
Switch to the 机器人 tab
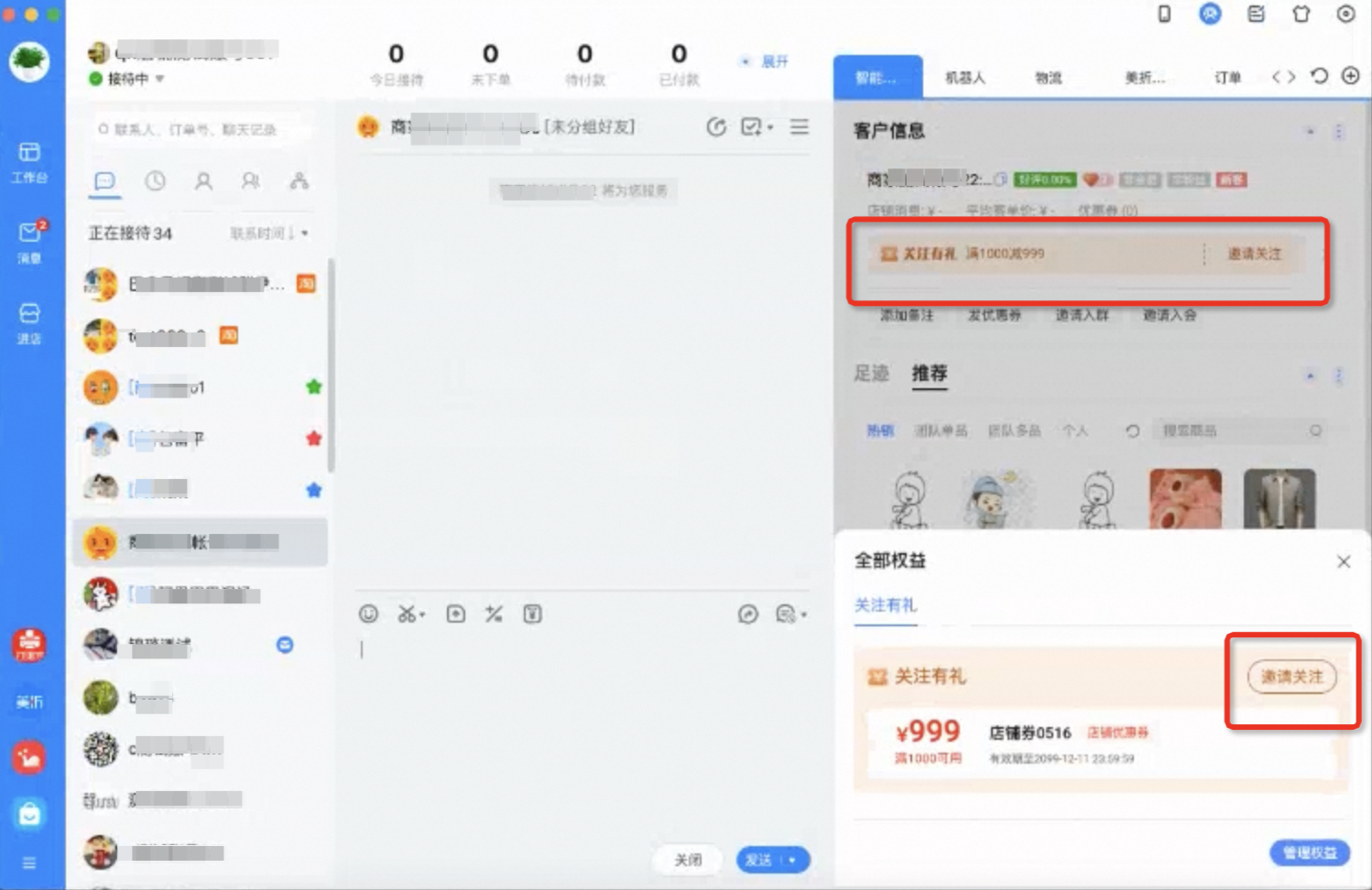pos(965,78)
